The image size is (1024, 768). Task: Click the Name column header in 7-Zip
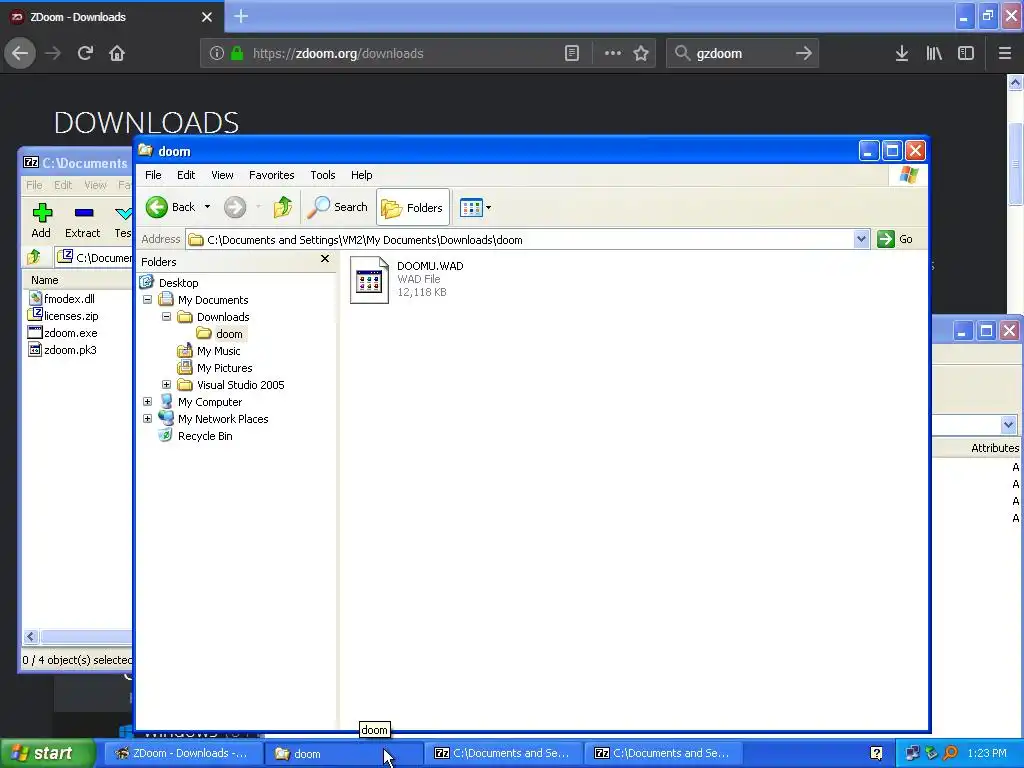[78, 280]
